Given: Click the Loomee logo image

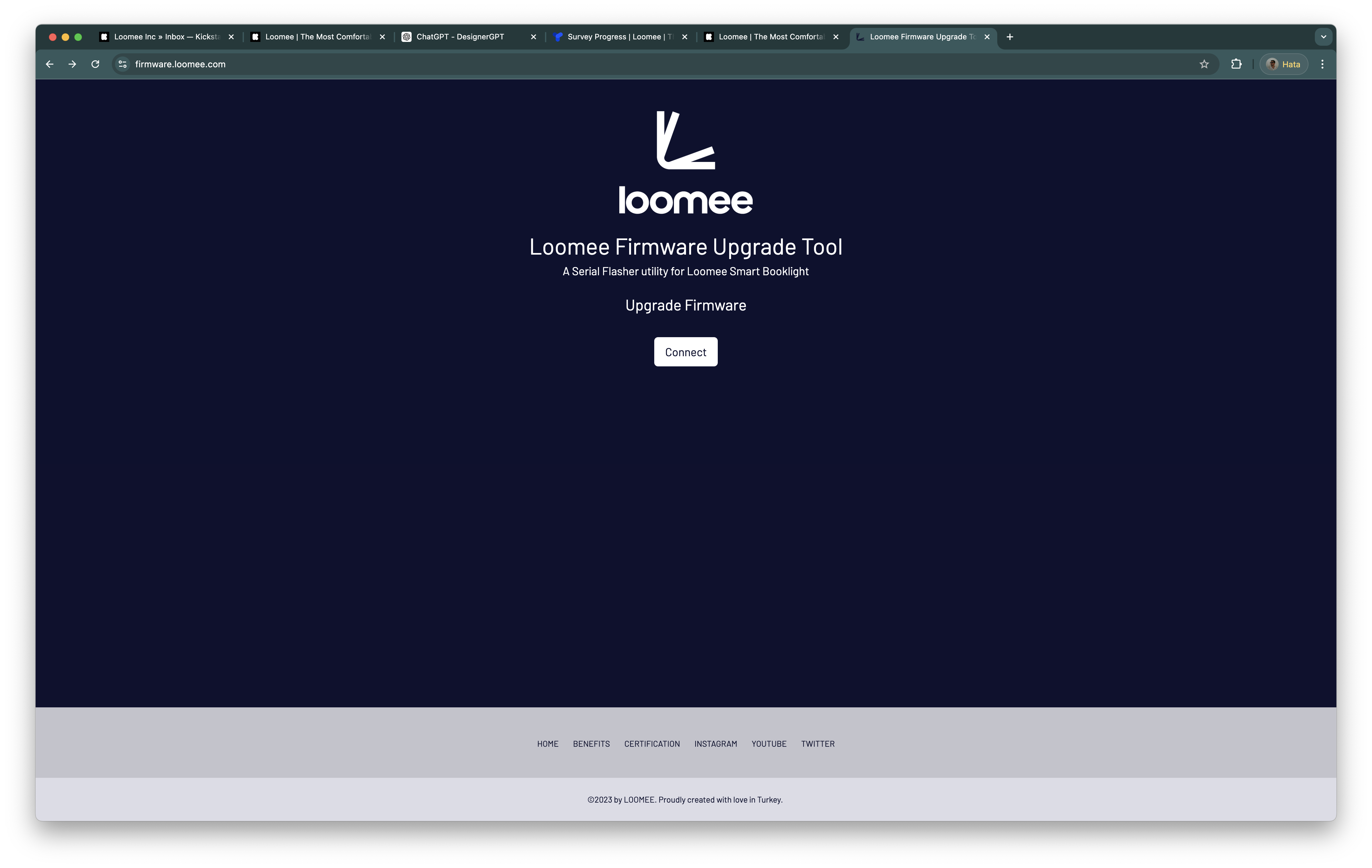Looking at the screenshot, I should tap(685, 163).
